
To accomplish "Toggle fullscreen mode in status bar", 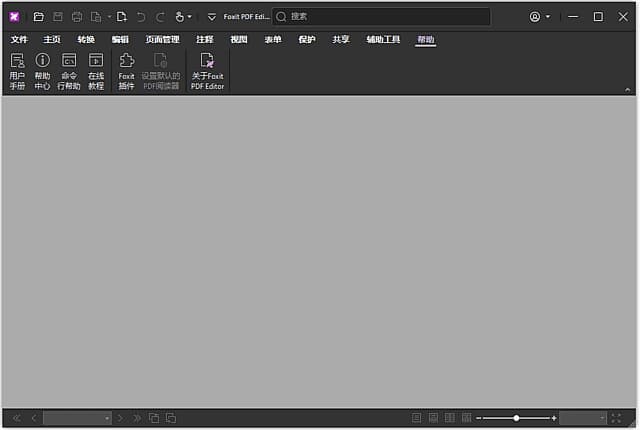I will click(x=616, y=417).
